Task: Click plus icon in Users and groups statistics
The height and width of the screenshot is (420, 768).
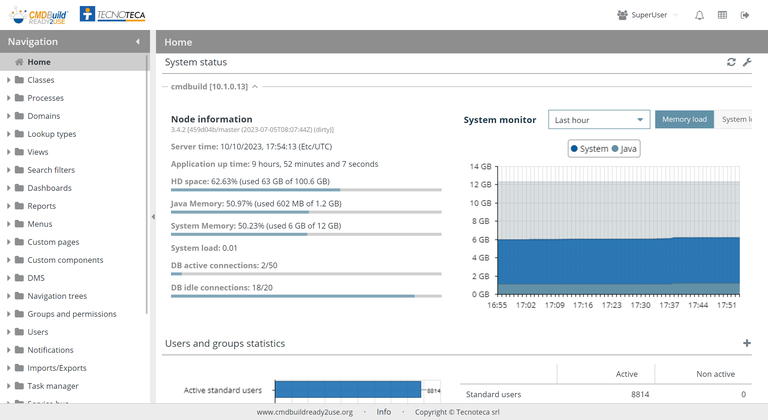Action: pyautogui.click(x=746, y=343)
